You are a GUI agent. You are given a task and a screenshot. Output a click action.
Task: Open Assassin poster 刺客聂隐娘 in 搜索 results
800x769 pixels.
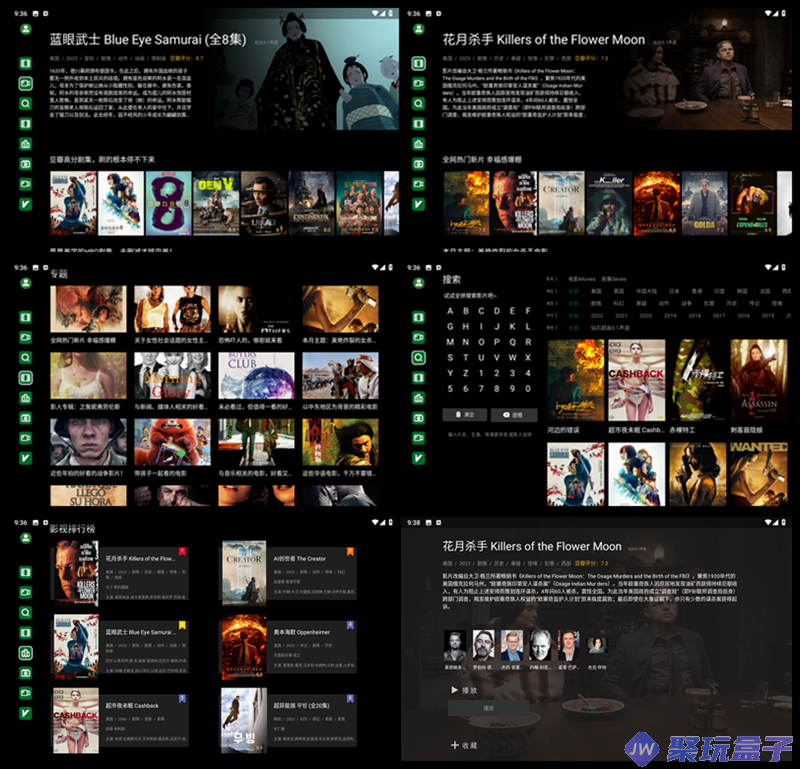pos(758,380)
